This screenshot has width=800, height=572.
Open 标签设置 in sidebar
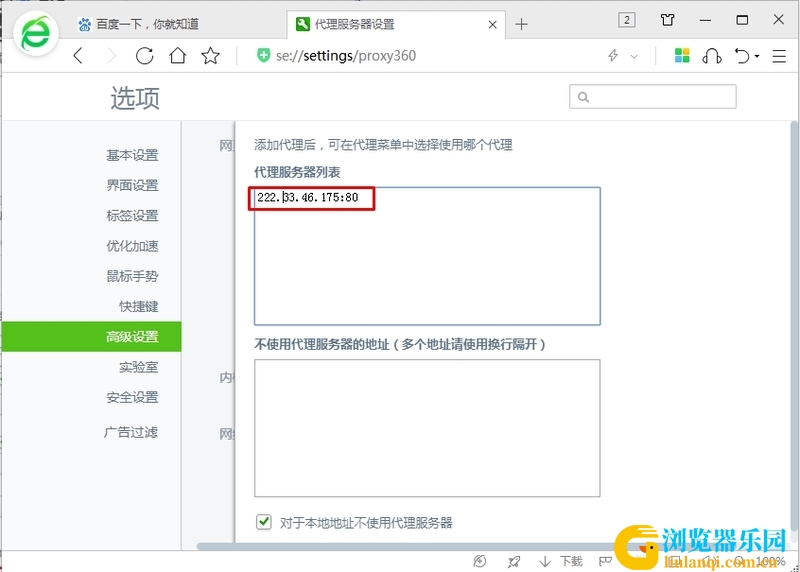(132, 215)
